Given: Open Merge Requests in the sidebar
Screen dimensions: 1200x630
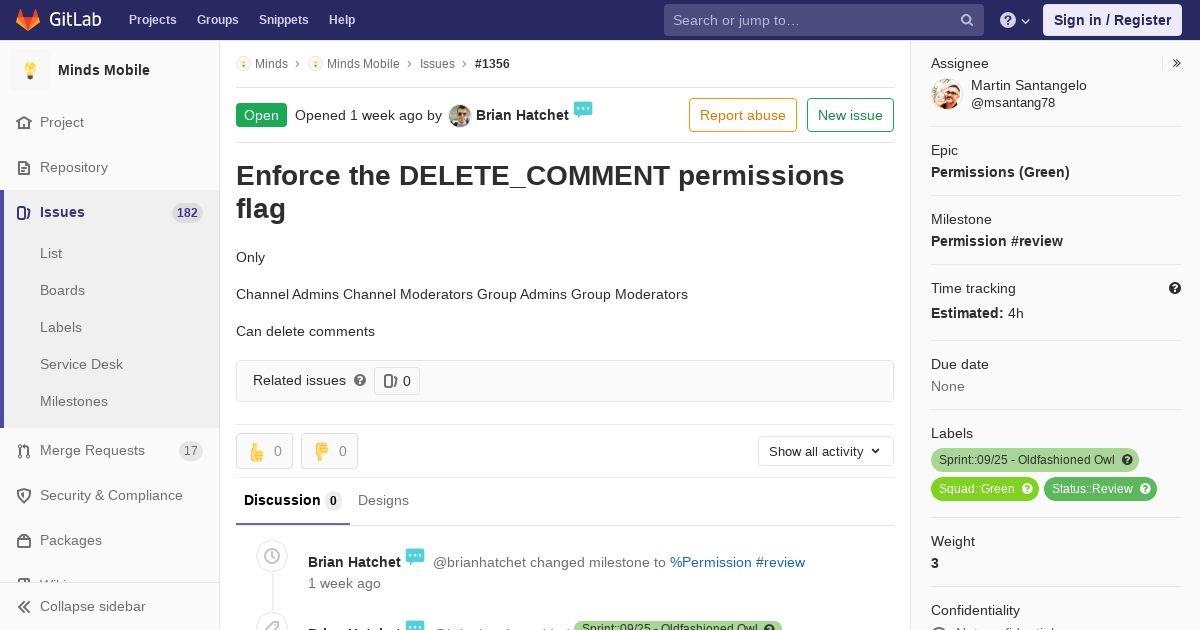Looking at the screenshot, I should [x=109, y=450].
